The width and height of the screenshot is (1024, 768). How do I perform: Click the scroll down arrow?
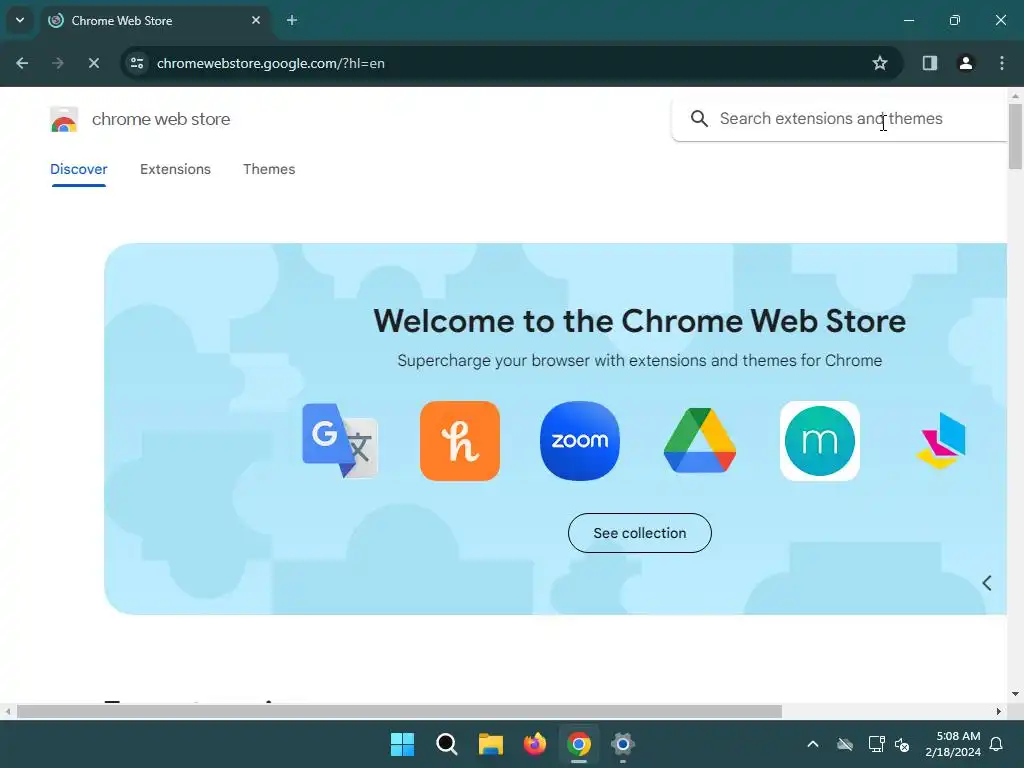[1015, 694]
